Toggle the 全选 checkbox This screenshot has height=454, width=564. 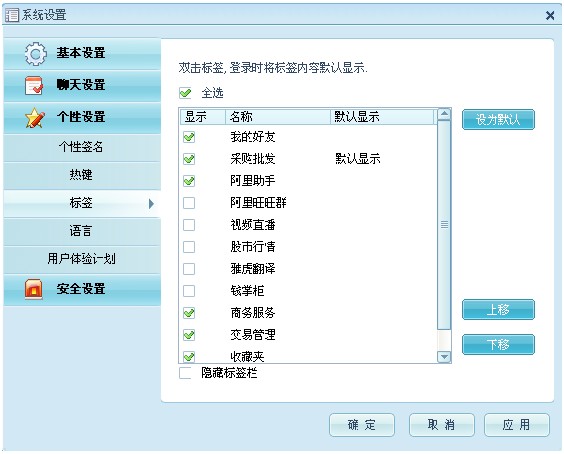tap(185, 93)
